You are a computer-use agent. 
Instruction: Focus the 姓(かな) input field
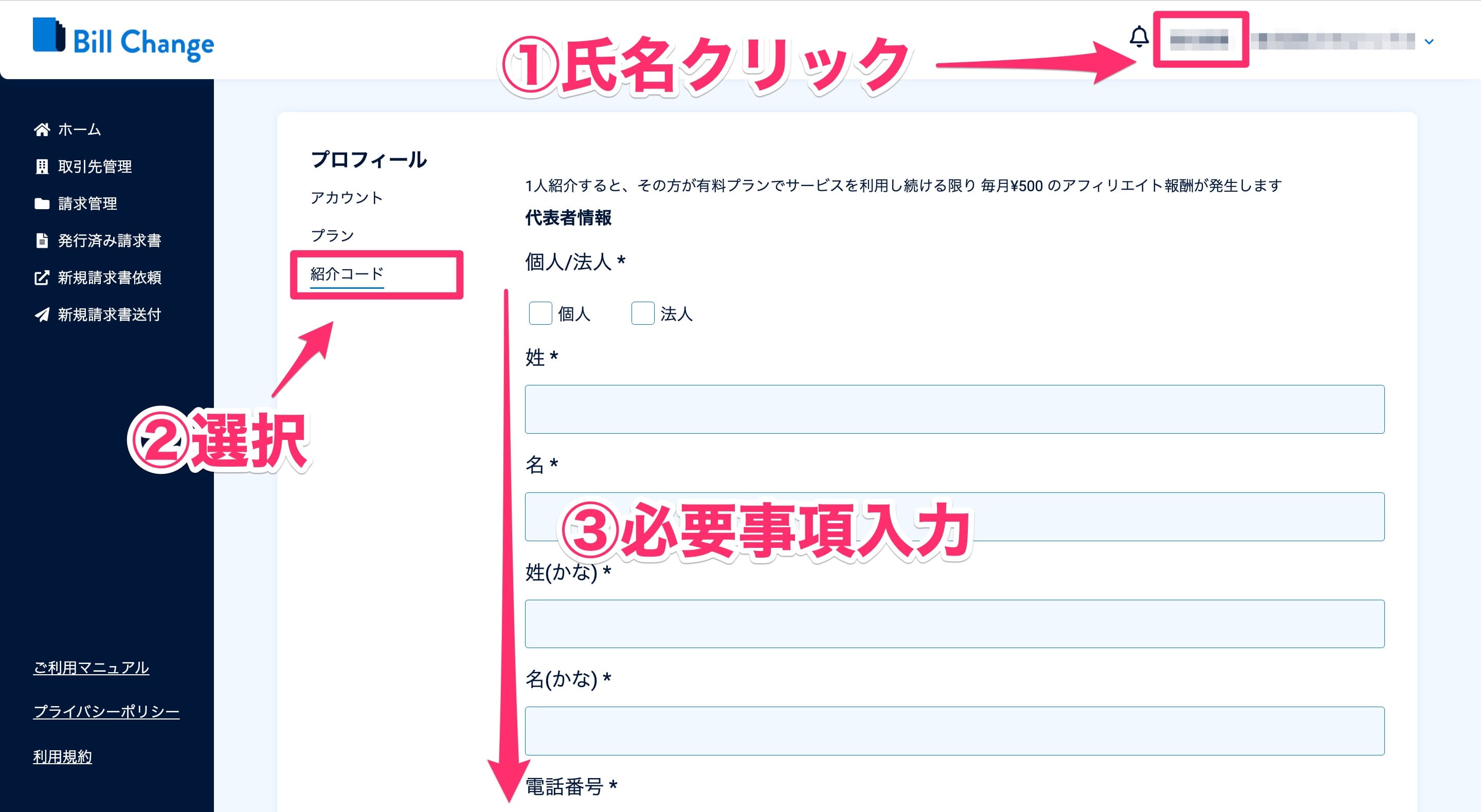coord(954,623)
